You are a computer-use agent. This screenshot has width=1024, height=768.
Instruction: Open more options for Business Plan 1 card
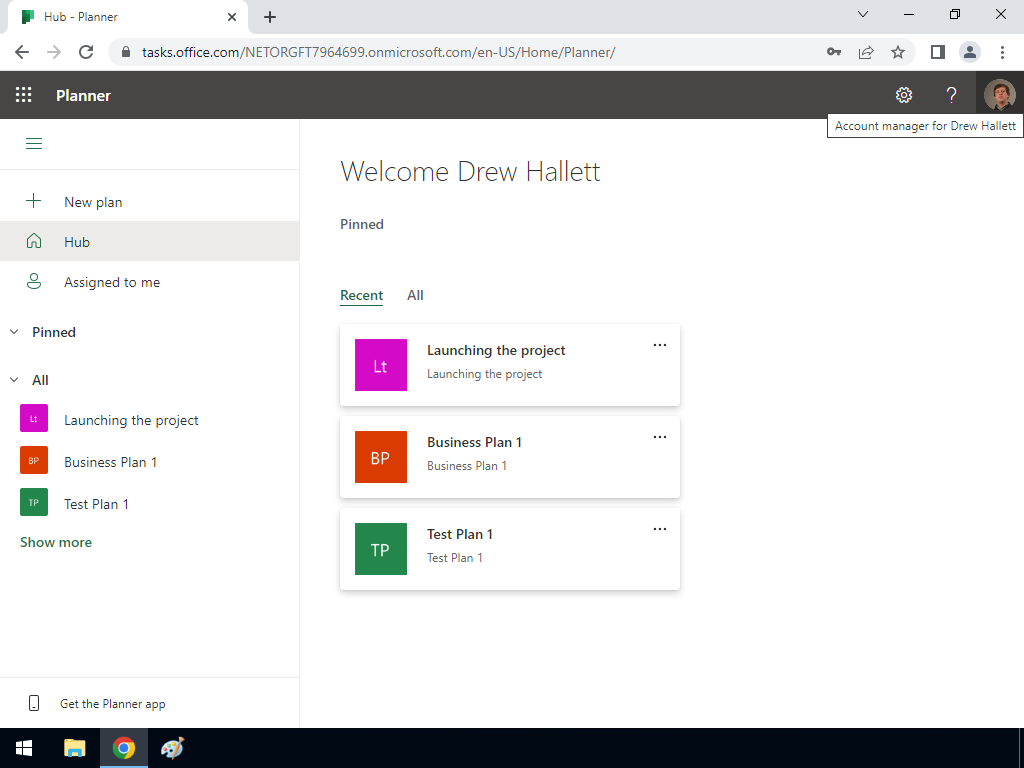point(660,437)
